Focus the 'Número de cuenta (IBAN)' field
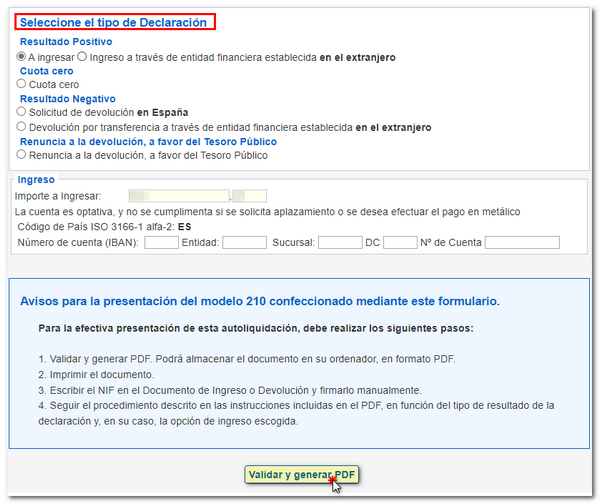600x504 pixels. click(x=162, y=242)
